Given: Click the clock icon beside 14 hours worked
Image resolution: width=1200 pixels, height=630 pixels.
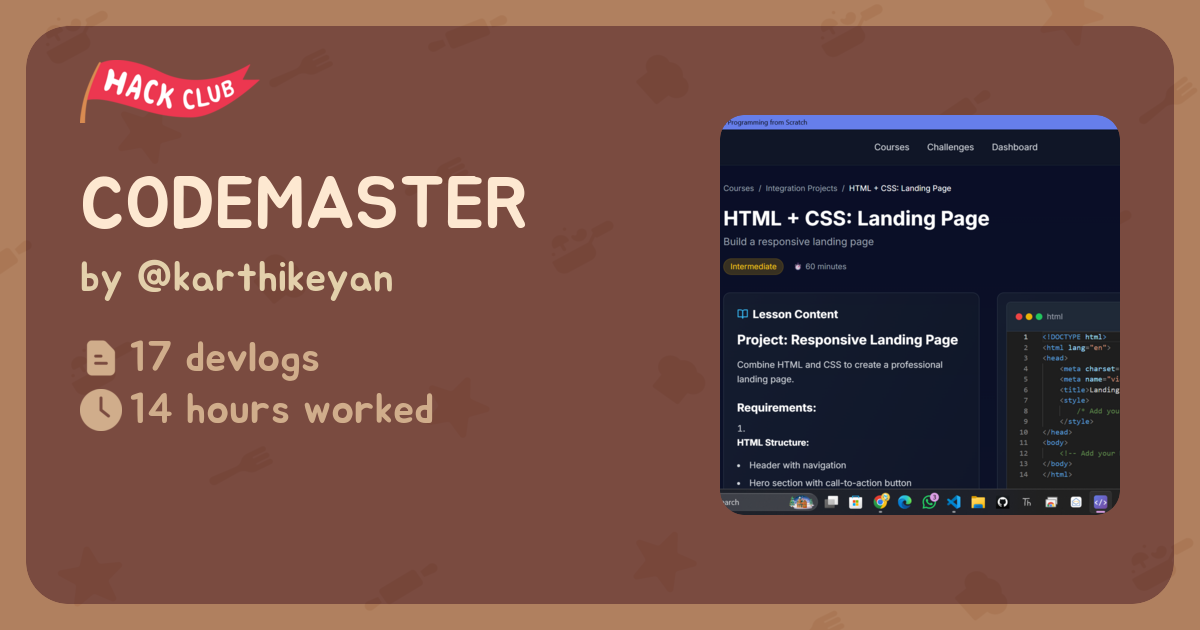Looking at the screenshot, I should click(101, 410).
